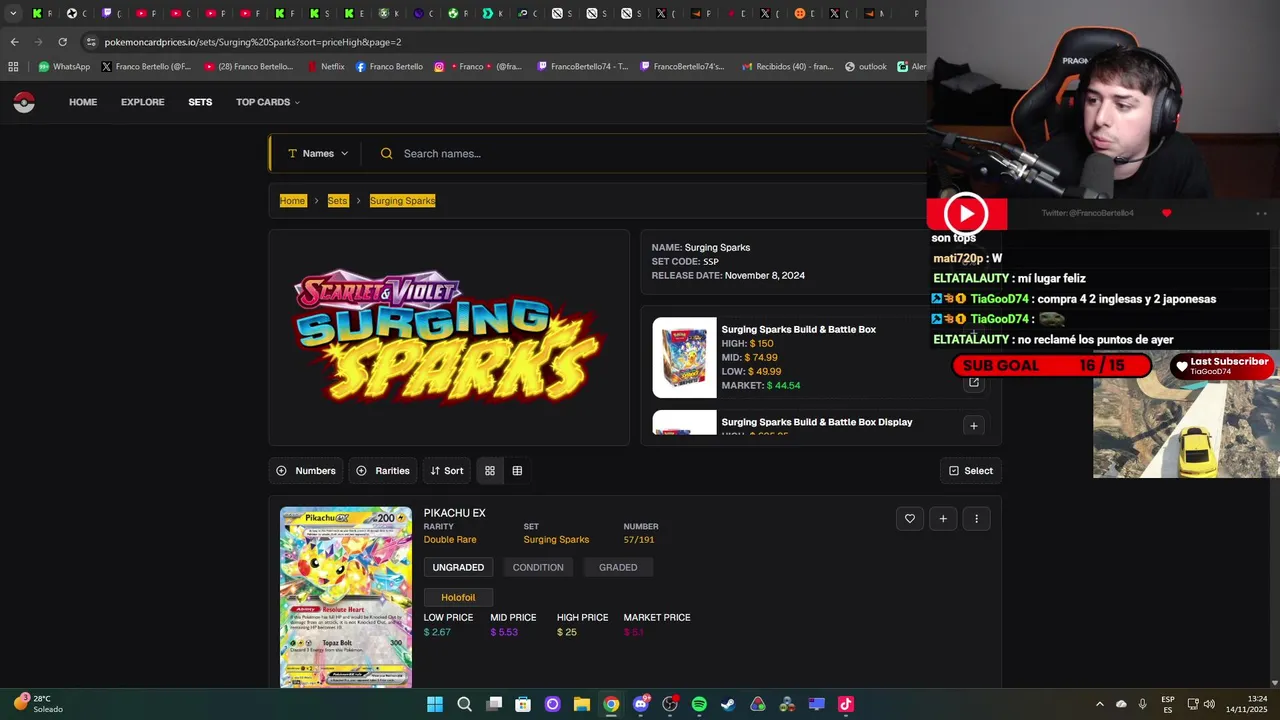Open Steam from the taskbar
This screenshot has height=720, width=1280.
point(728,704)
